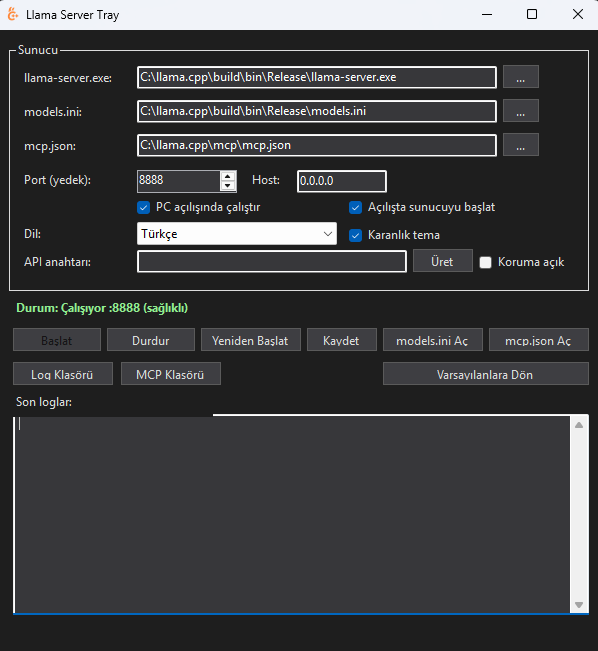The width and height of the screenshot is (598, 651).
Task: Click the Host address field
Action: pos(342,181)
